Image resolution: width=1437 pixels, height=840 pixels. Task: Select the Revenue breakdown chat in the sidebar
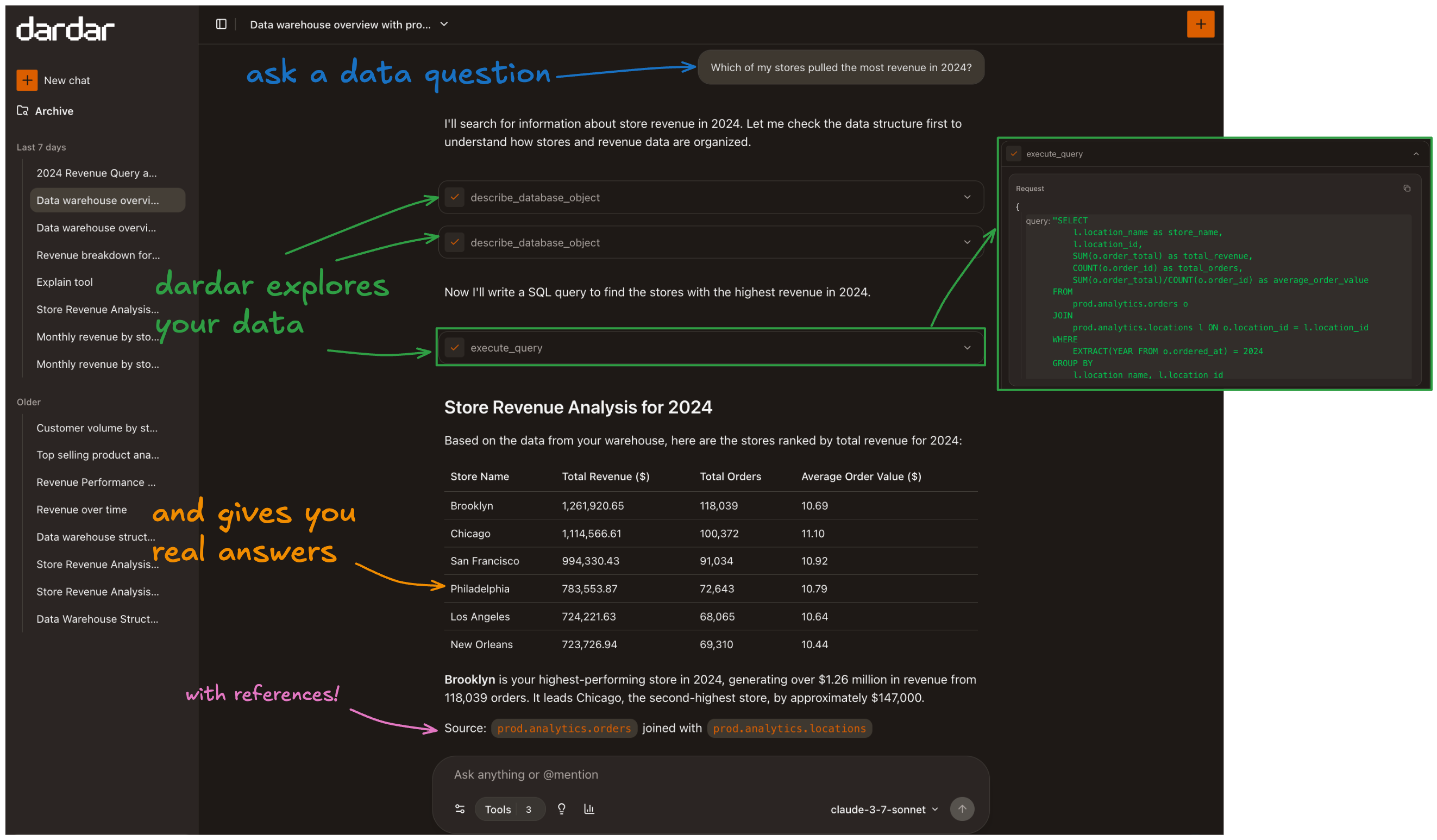coord(97,255)
